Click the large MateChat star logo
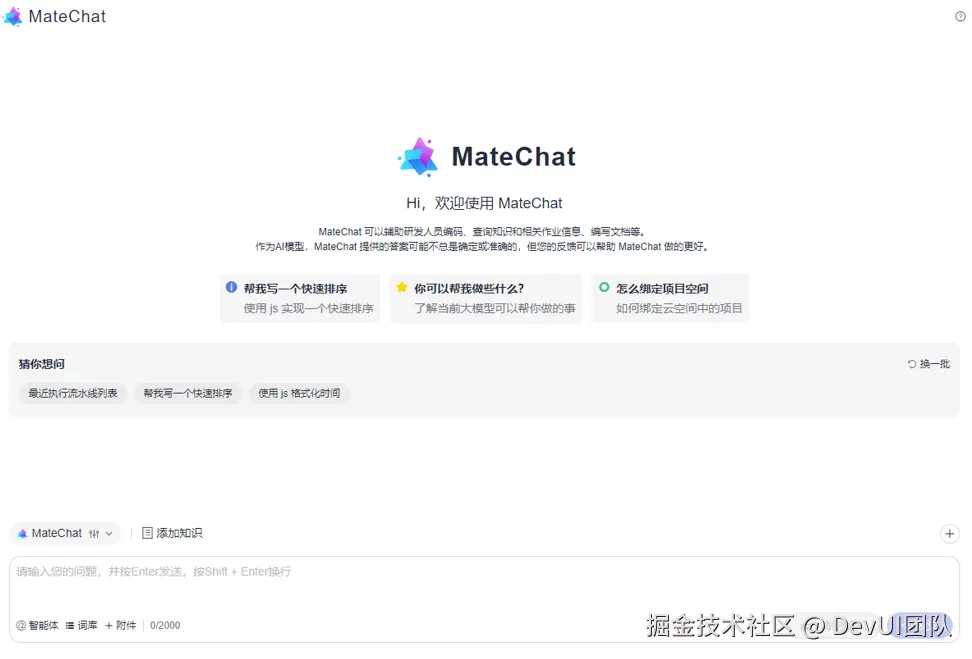The height and width of the screenshot is (659, 972). (x=418, y=157)
